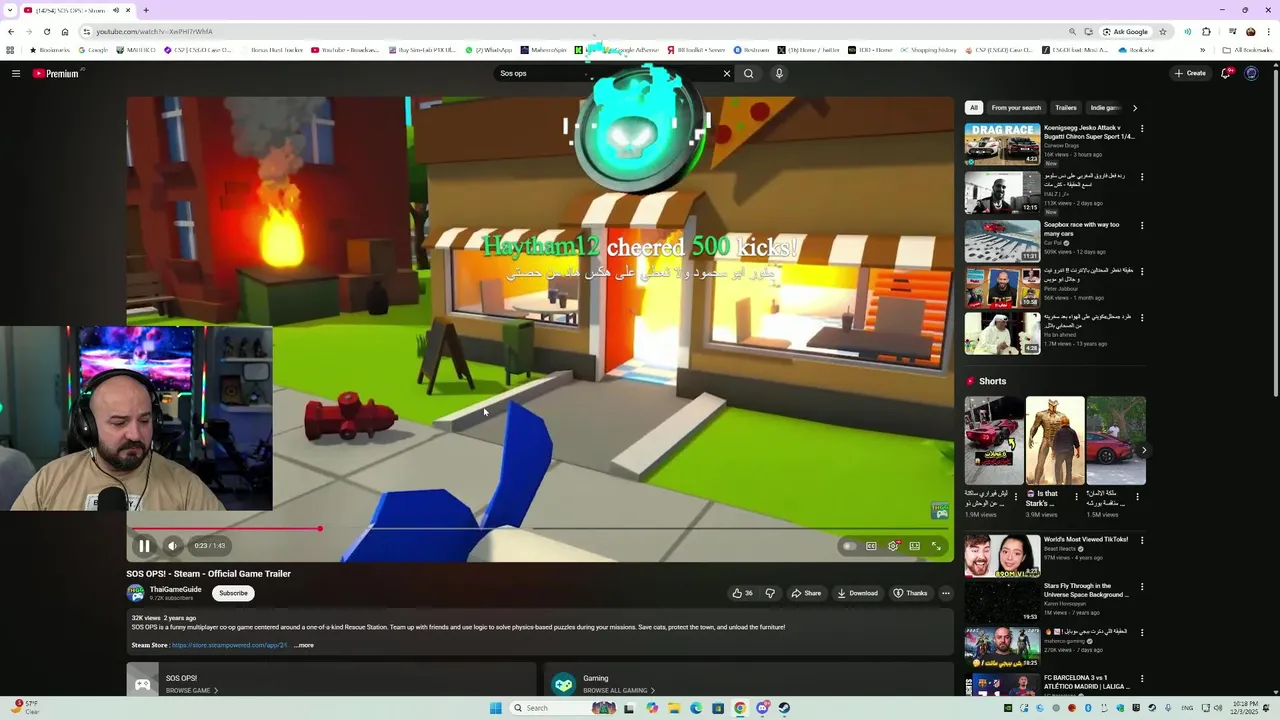The image size is (1280, 720).
Task: Seek on the red video progress bar
Action: click(540, 529)
